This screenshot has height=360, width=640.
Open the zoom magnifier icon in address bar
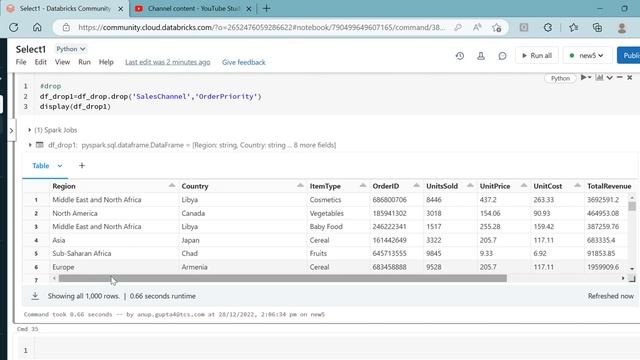click(x=458, y=27)
